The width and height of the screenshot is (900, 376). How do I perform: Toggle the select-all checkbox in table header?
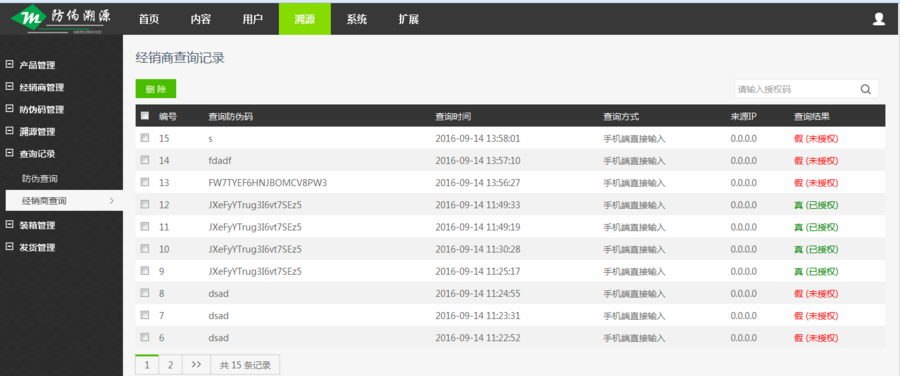[x=145, y=115]
